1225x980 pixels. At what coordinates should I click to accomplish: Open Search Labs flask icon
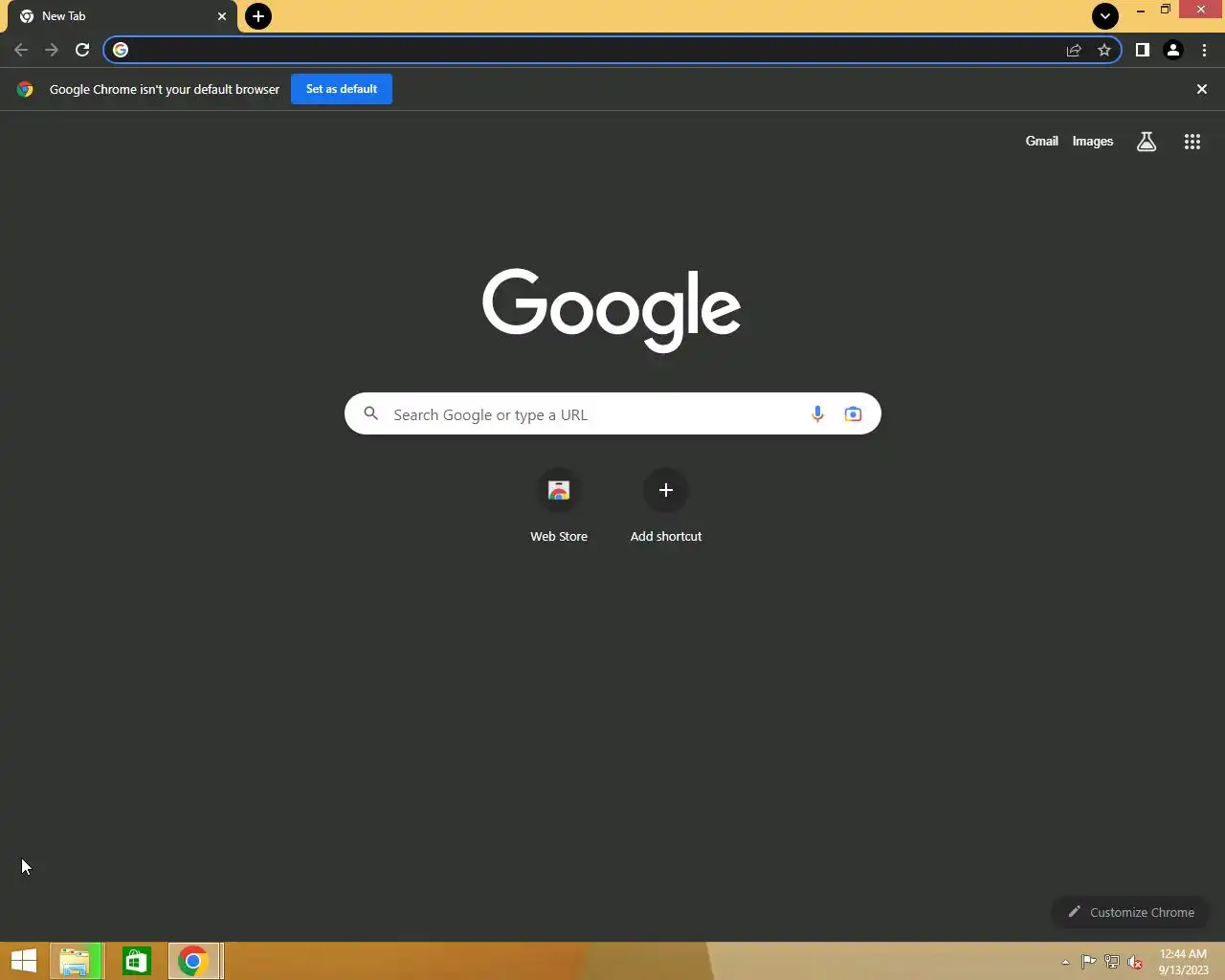point(1147,142)
